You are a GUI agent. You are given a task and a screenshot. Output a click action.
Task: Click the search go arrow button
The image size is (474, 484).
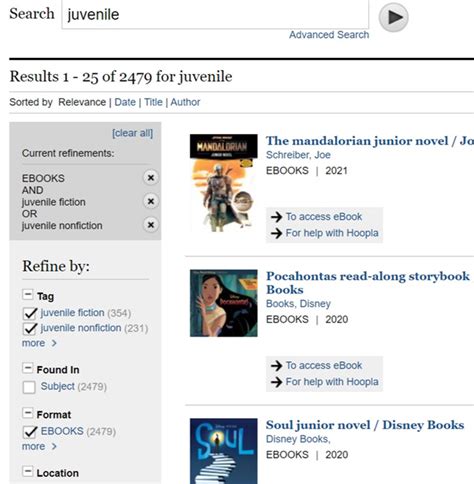[393, 17]
